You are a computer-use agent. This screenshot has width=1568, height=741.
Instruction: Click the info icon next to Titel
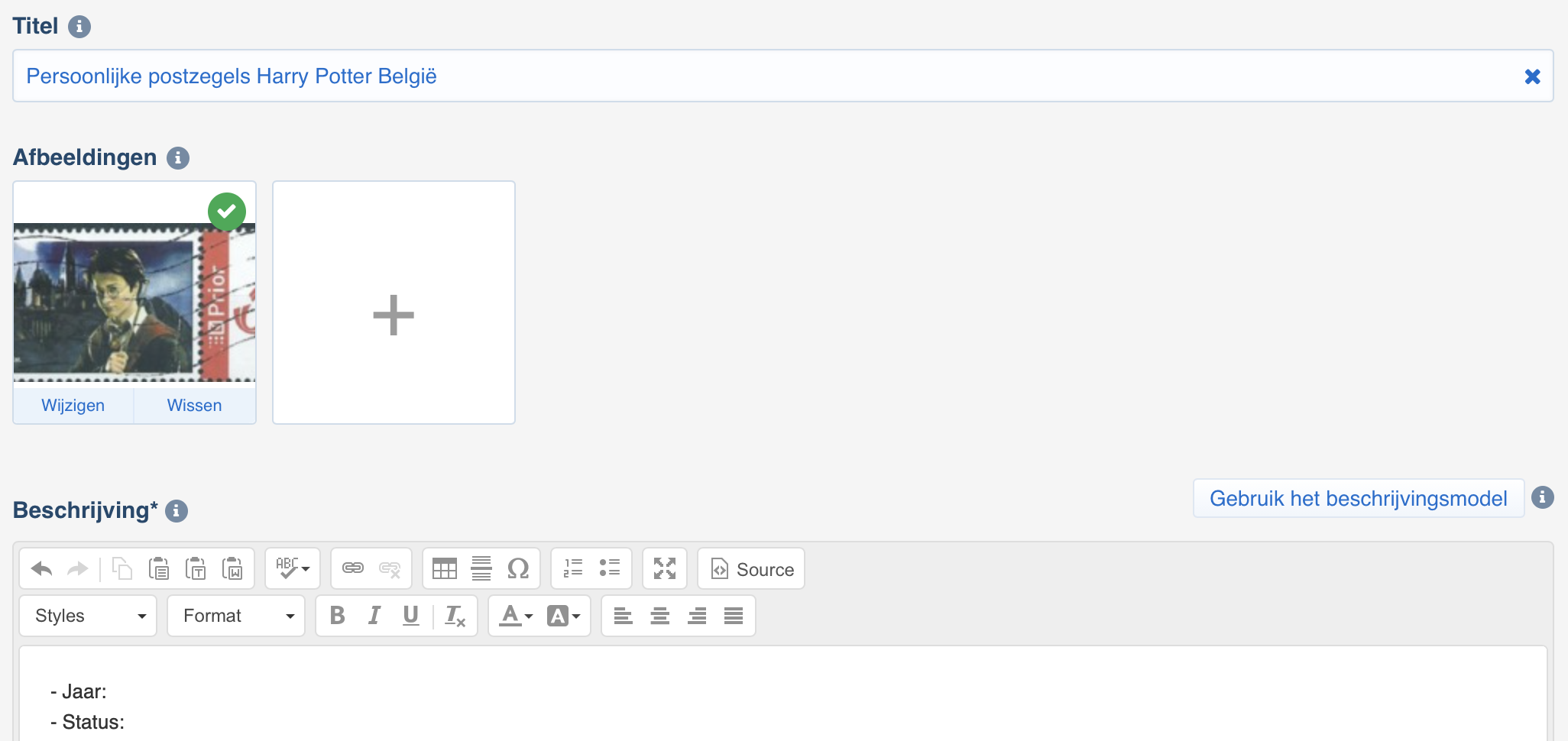click(79, 27)
